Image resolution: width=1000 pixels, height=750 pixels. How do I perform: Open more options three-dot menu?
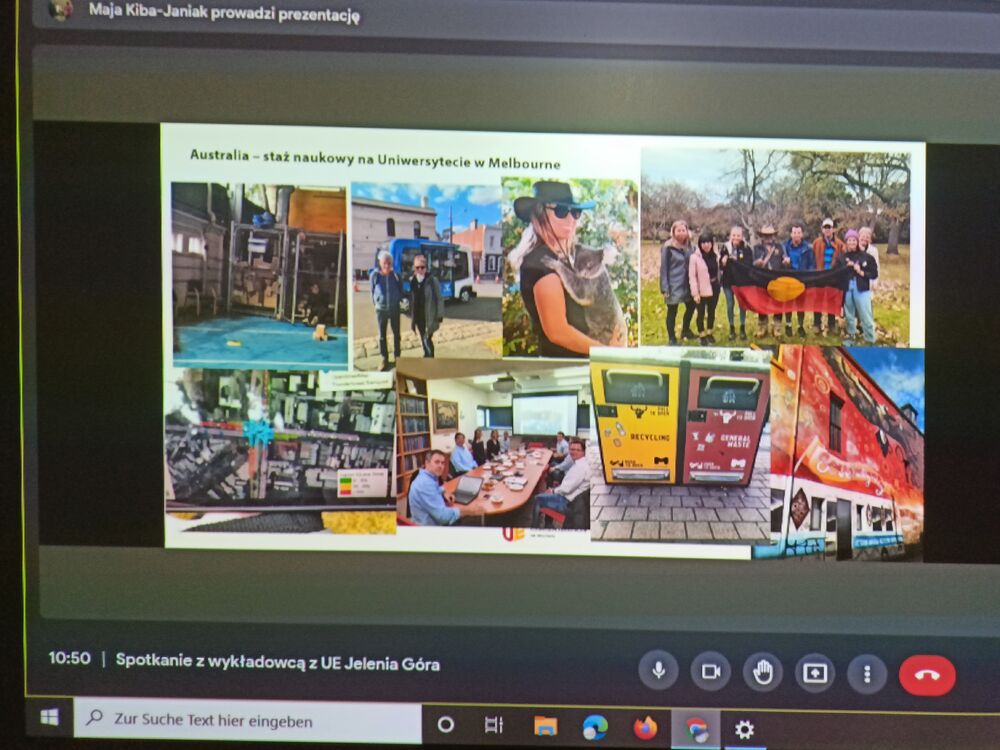[x=867, y=674]
